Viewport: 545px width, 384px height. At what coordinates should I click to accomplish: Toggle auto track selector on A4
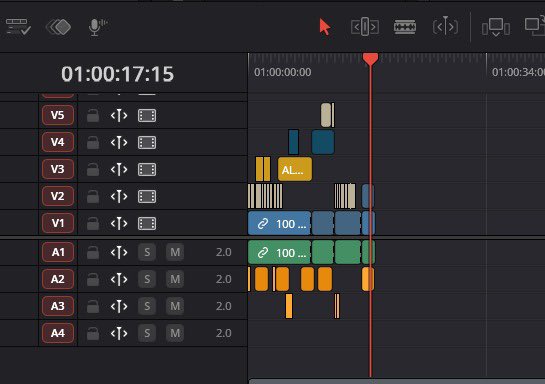tap(119, 333)
